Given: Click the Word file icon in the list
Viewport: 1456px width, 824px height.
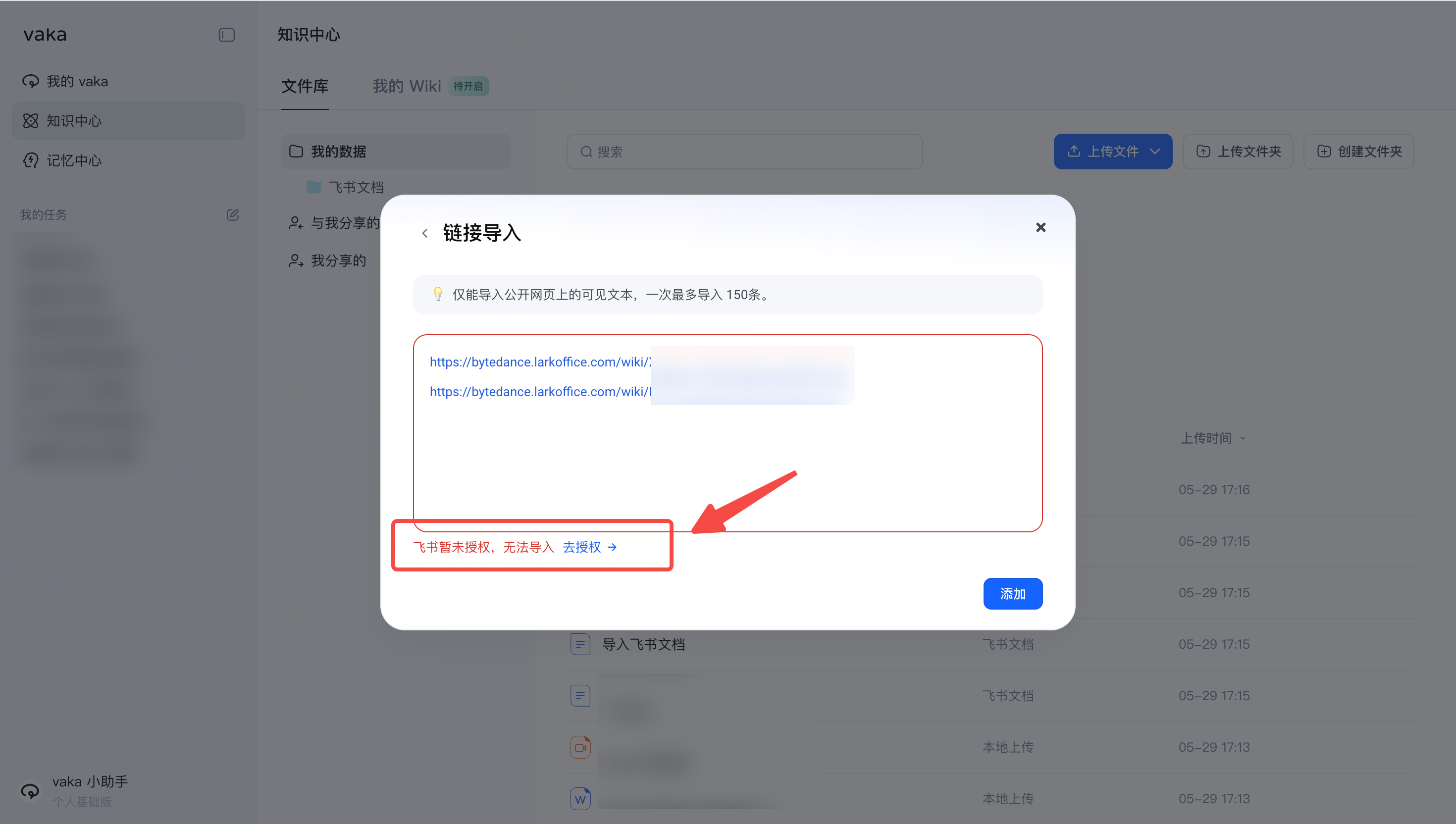Looking at the screenshot, I should click(x=580, y=799).
